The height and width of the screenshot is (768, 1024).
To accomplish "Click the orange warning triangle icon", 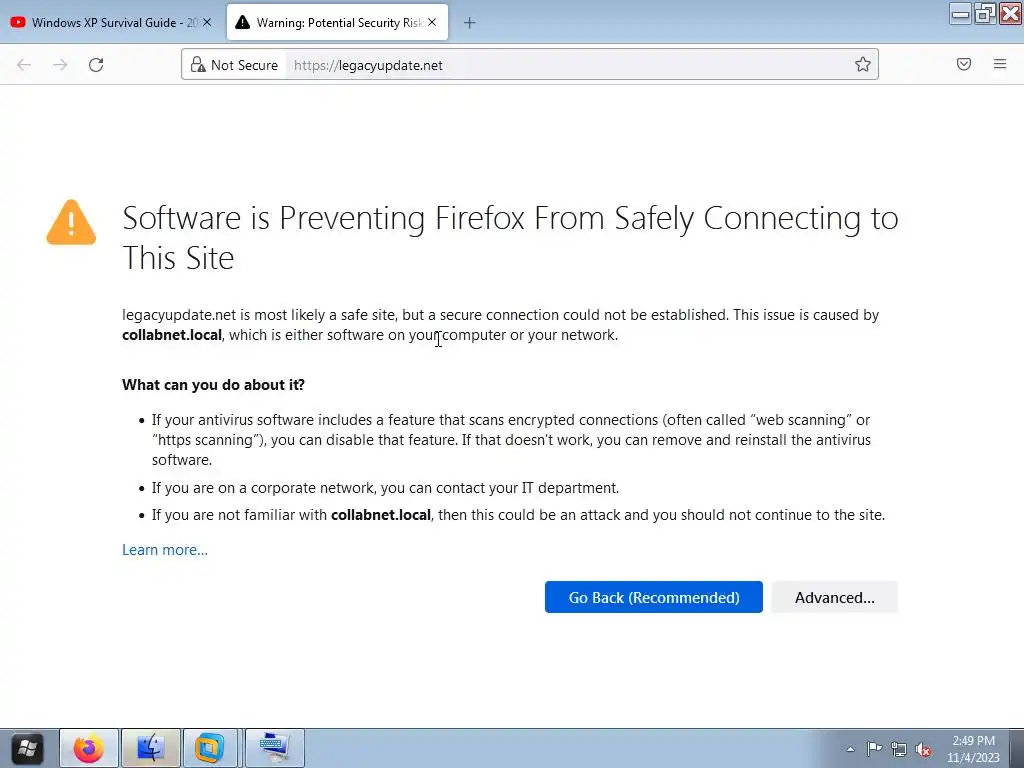I will [x=71, y=223].
